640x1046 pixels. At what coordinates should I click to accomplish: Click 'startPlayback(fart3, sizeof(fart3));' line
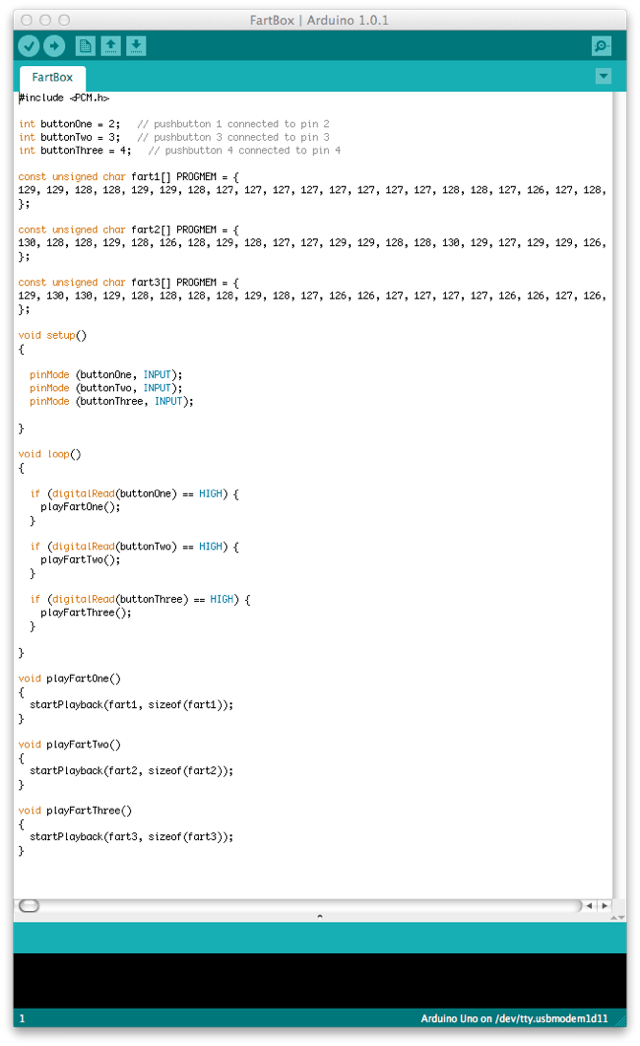(x=131, y=837)
